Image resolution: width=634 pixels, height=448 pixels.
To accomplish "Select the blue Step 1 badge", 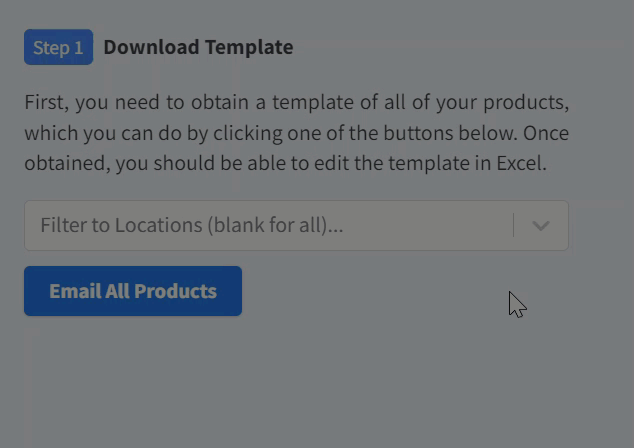I will (x=58, y=47).
